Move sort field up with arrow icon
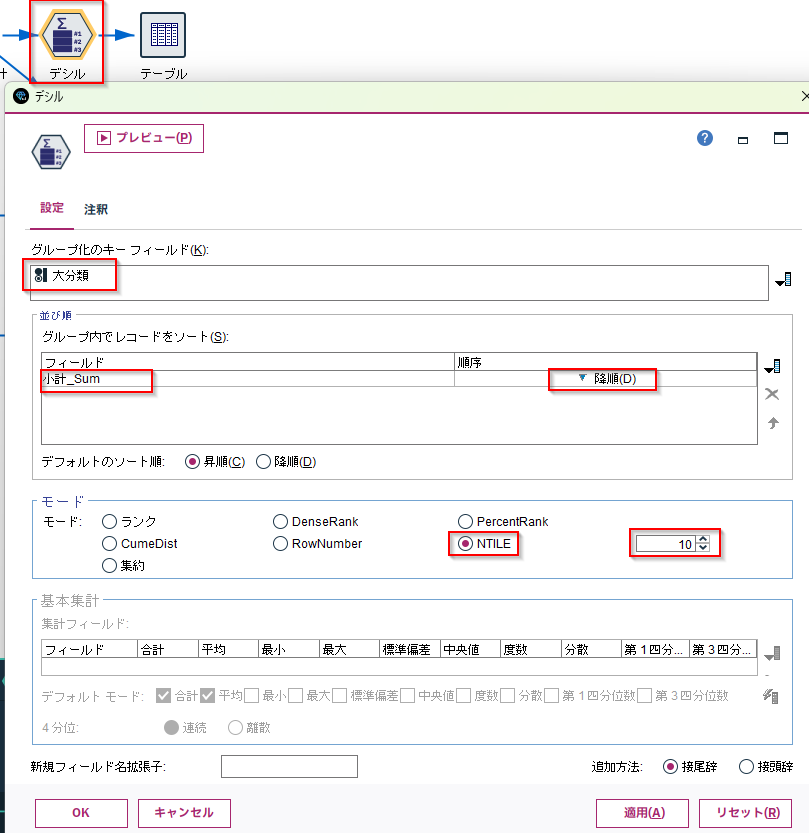 [x=773, y=423]
